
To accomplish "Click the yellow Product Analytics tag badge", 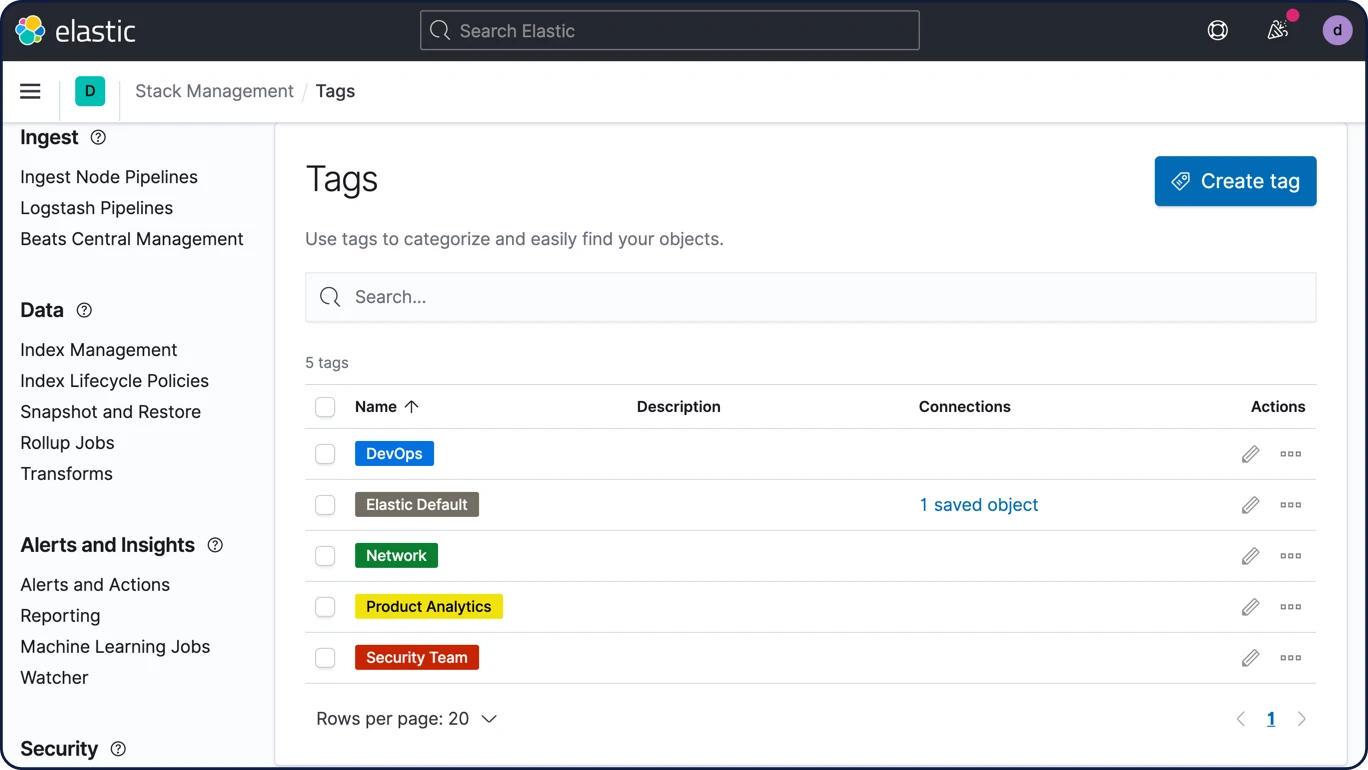I will (429, 607).
